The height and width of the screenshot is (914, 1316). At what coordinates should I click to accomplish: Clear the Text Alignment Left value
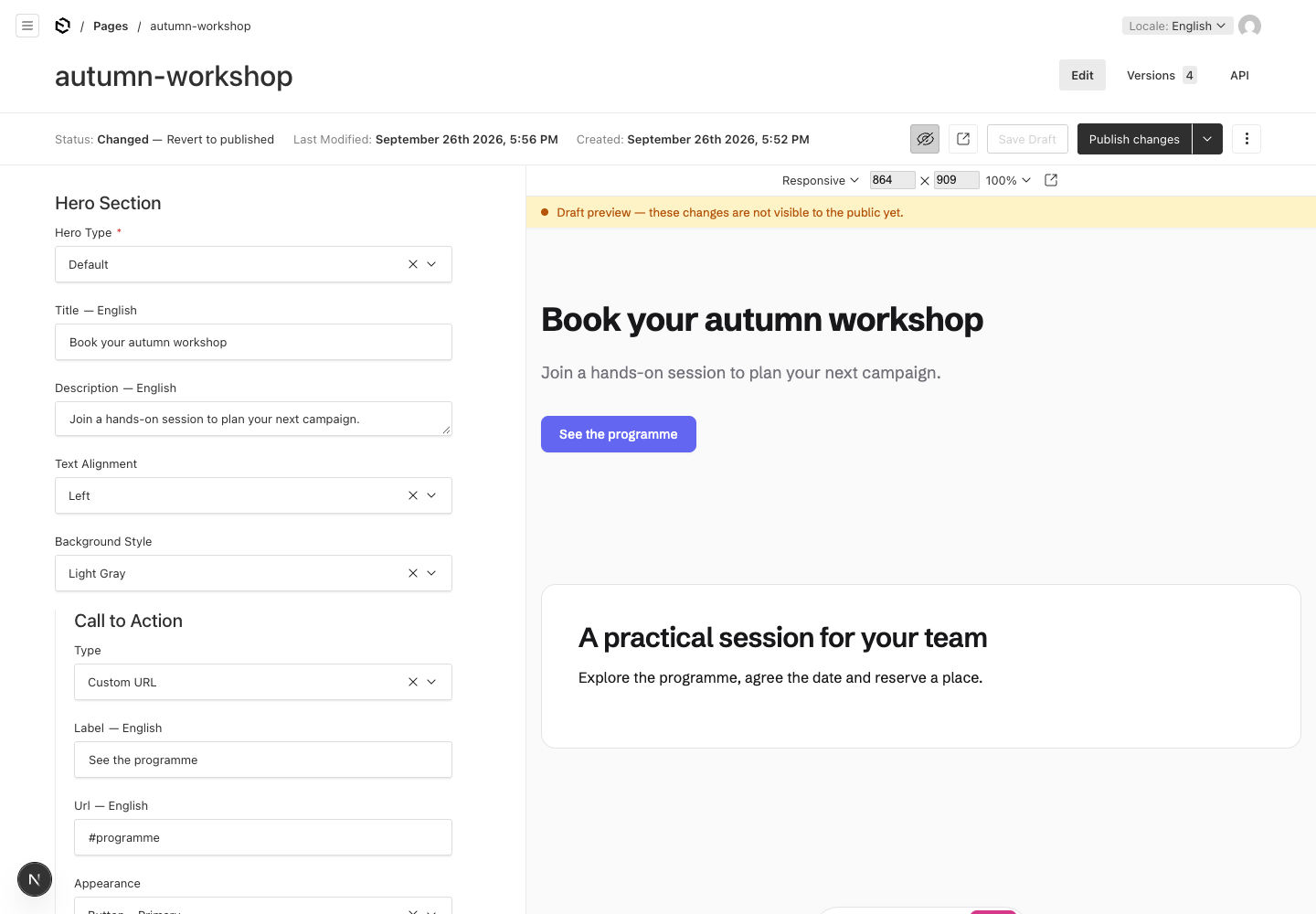(413, 495)
